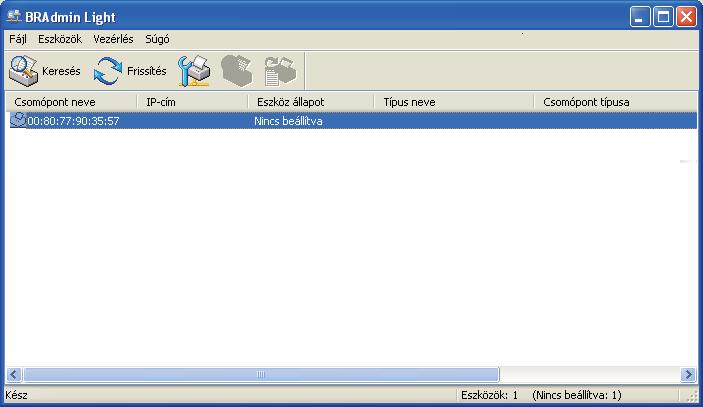Open the printer configuration wrench icon
Image resolution: width=703 pixels, height=407 pixels.
(194, 71)
